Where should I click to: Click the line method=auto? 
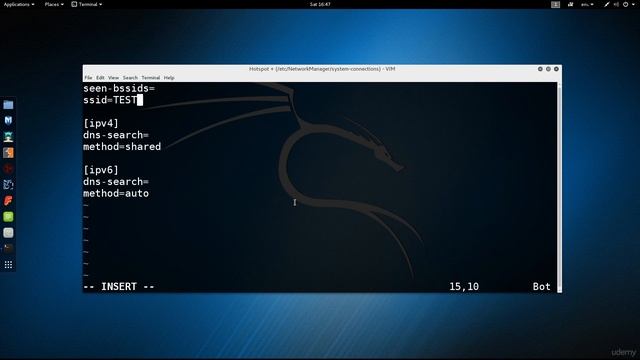116,193
